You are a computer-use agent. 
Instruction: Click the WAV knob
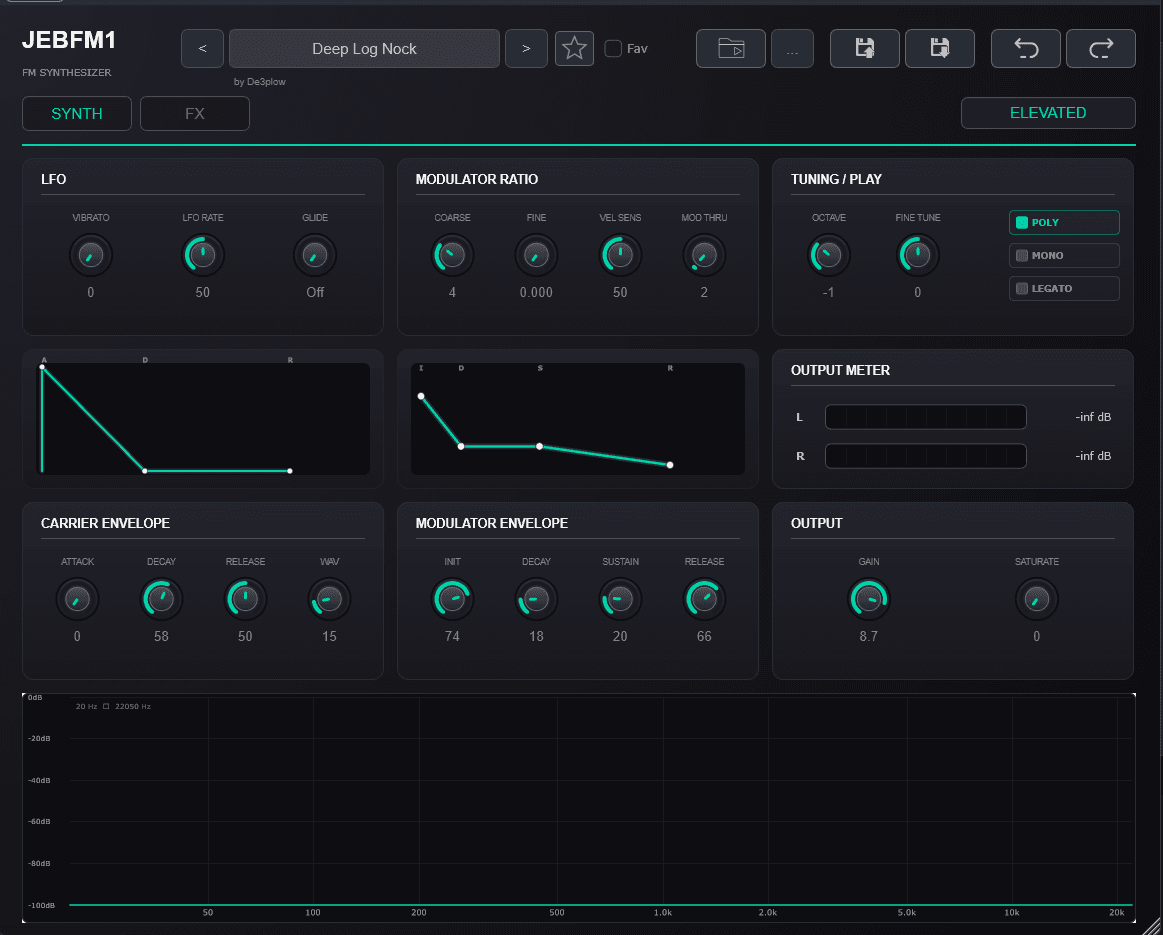click(x=329, y=599)
